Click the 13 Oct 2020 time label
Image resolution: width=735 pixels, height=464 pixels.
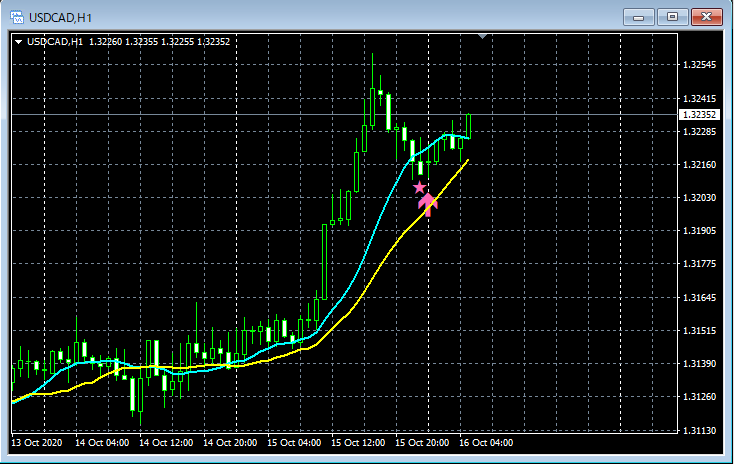[x=37, y=443]
